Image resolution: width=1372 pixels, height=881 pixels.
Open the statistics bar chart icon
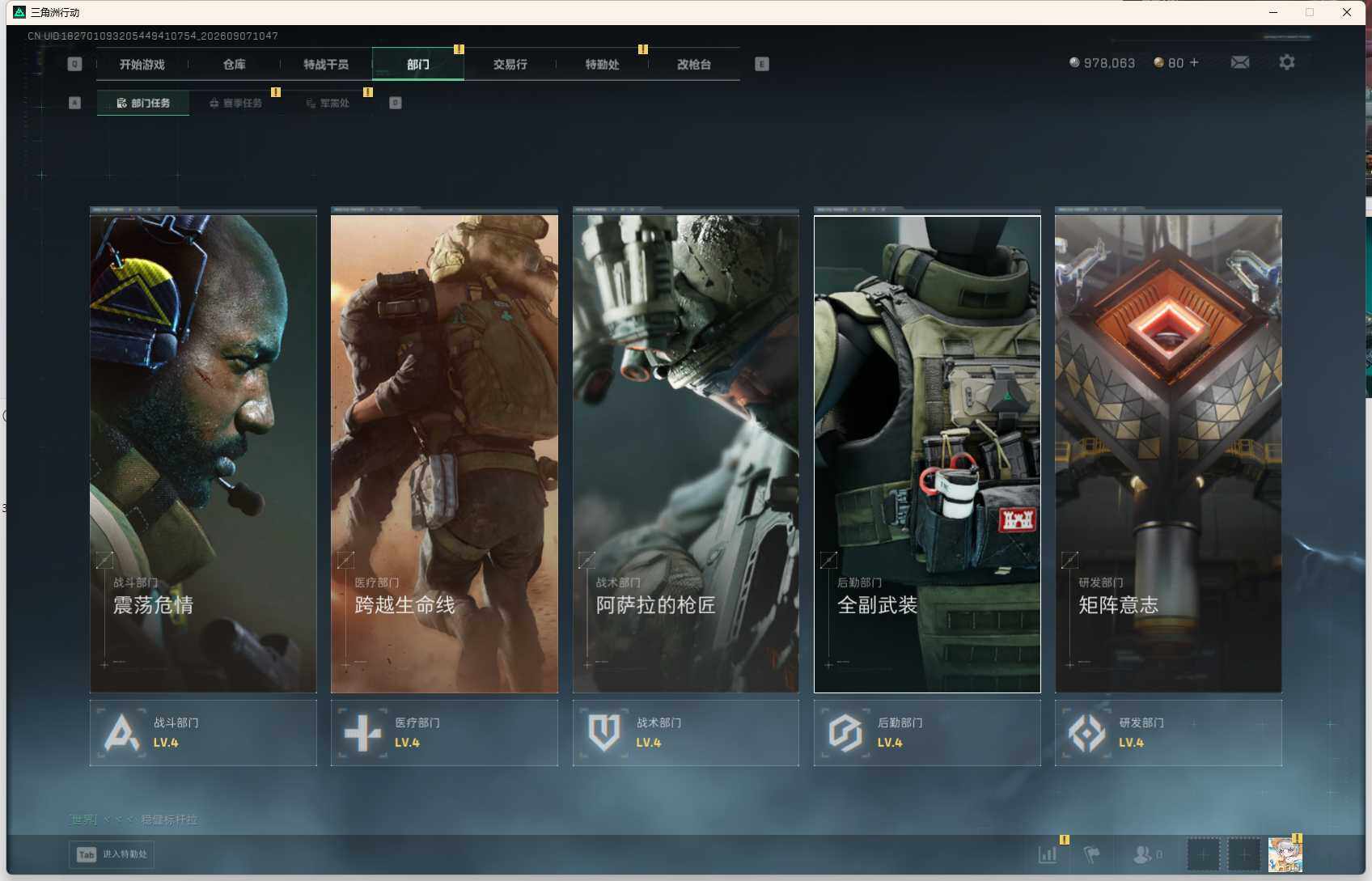click(1048, 854)
